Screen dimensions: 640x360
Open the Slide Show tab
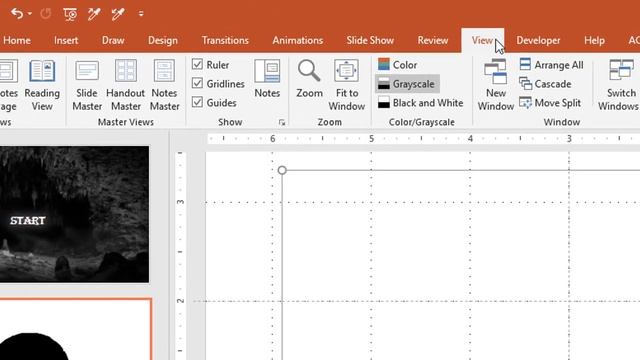coord(370,40)
